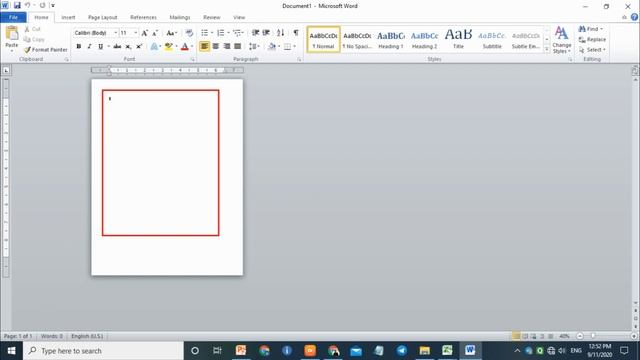Open the Calibri (Body) font name dropdown
Screen dimensions: 640x360
coord(116,33)
